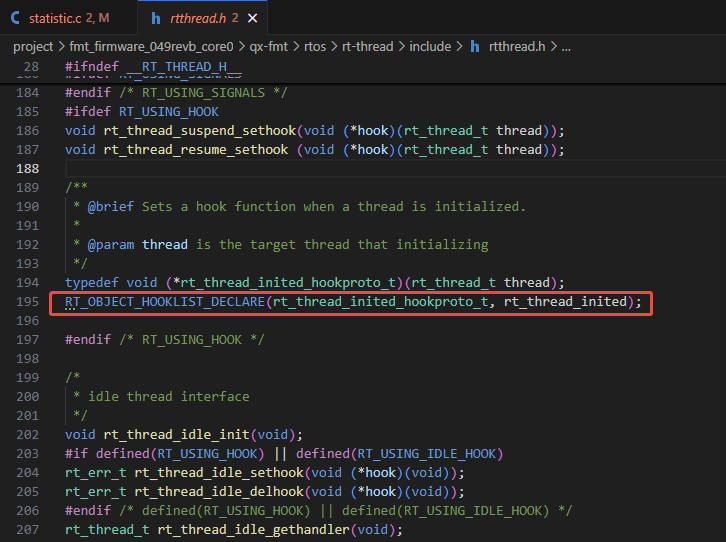Viewport: 726px width, 542px height.
Task: Click the breadcrumb ellipsis symbol entry
Action: 566,47
